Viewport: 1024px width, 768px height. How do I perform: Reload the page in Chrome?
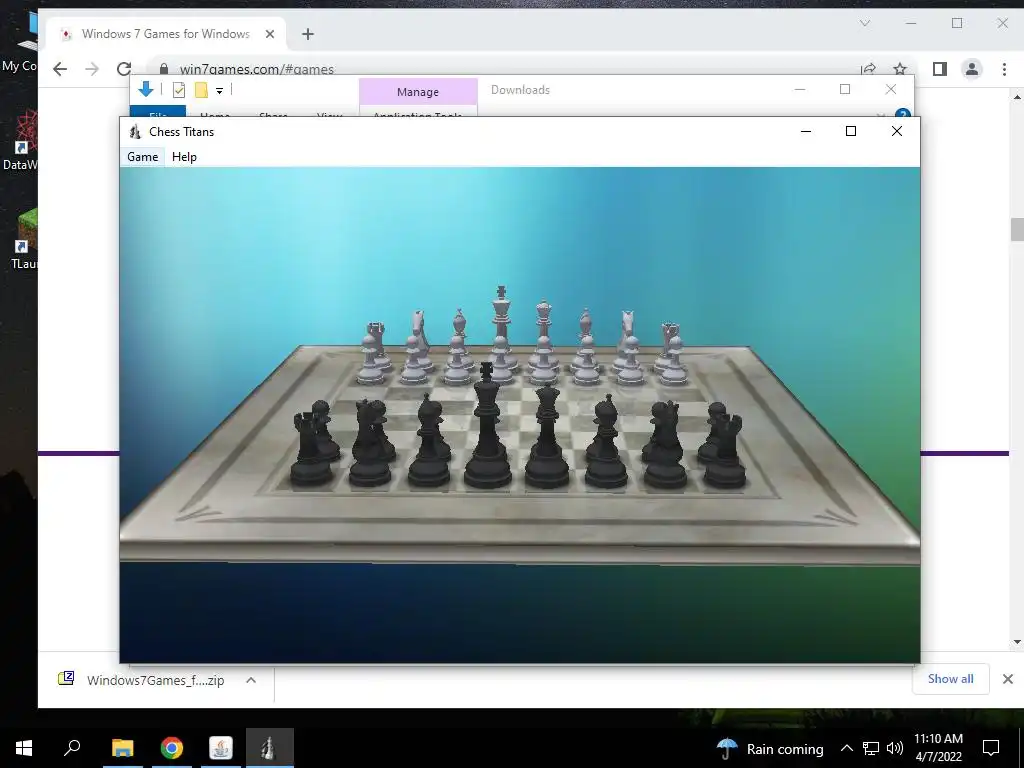[x=123, y=69]
